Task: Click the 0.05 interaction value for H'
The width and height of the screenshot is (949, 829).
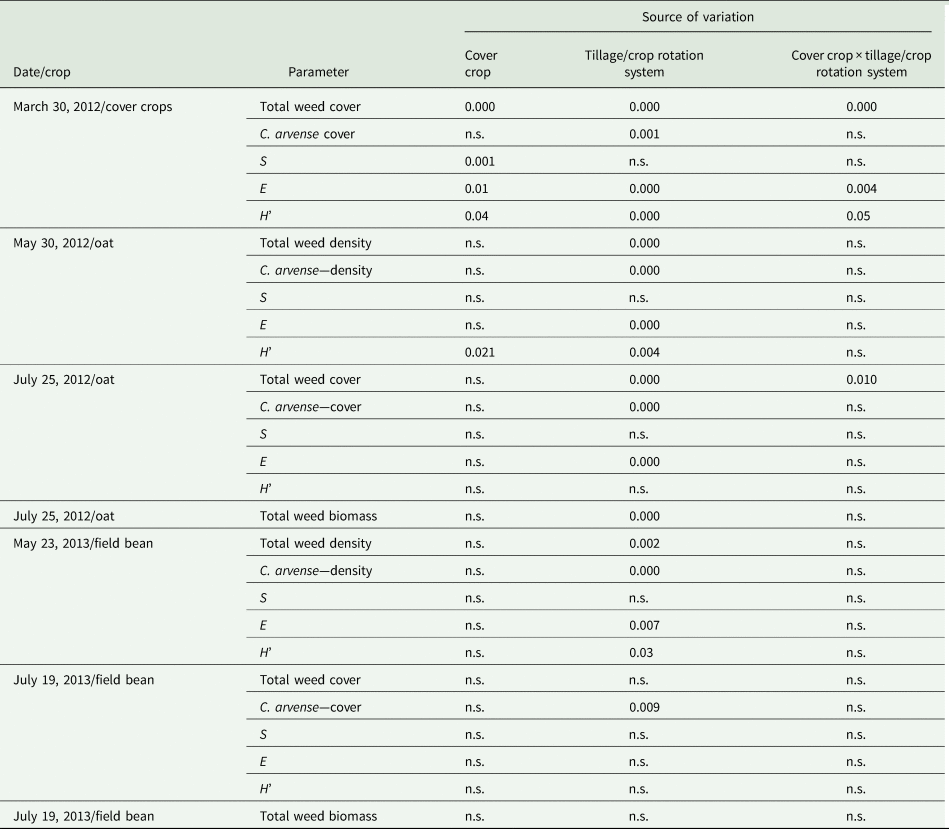Action: 858,216
